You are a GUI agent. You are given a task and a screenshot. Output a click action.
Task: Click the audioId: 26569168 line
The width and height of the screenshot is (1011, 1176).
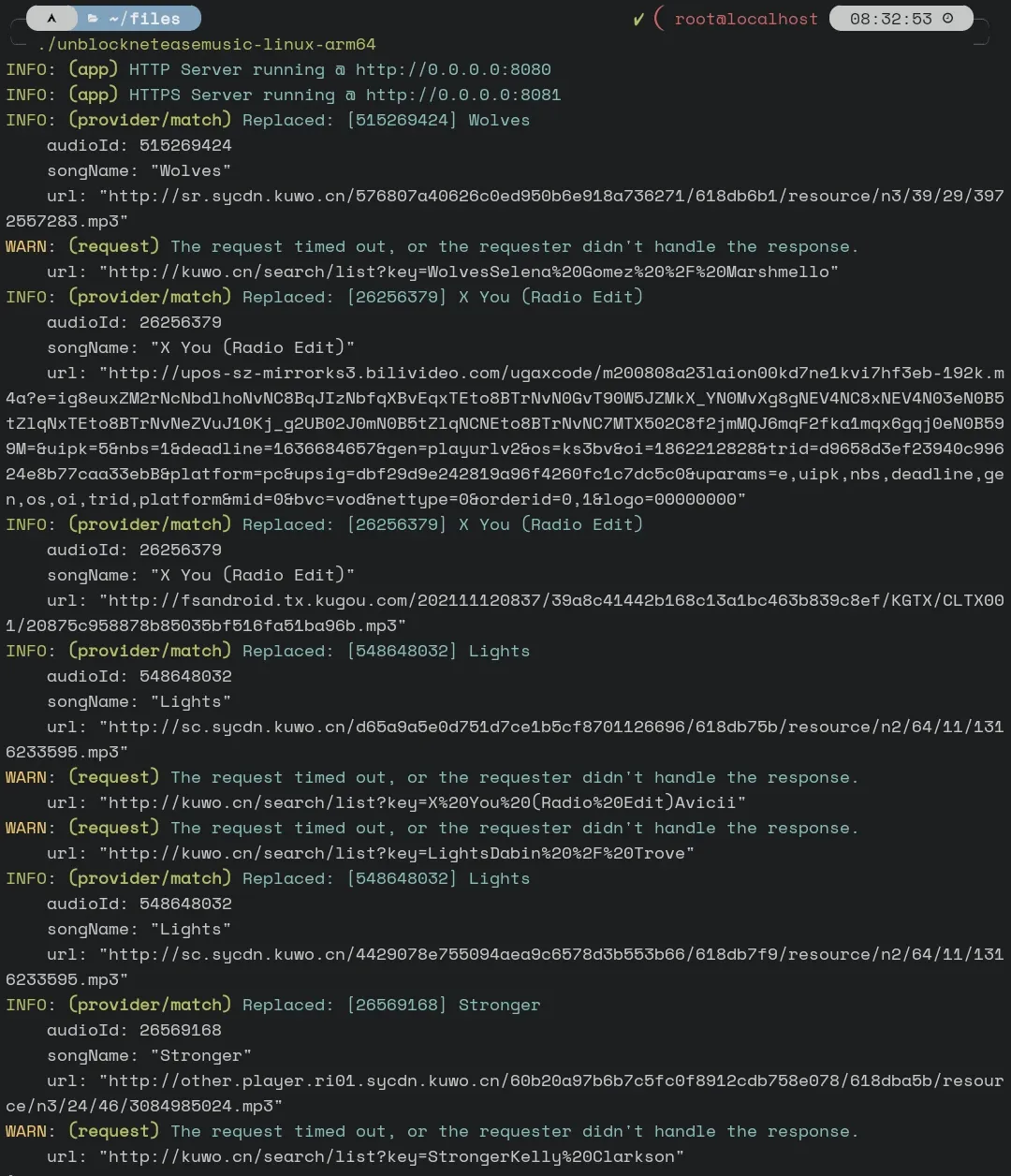[134, 1030]
